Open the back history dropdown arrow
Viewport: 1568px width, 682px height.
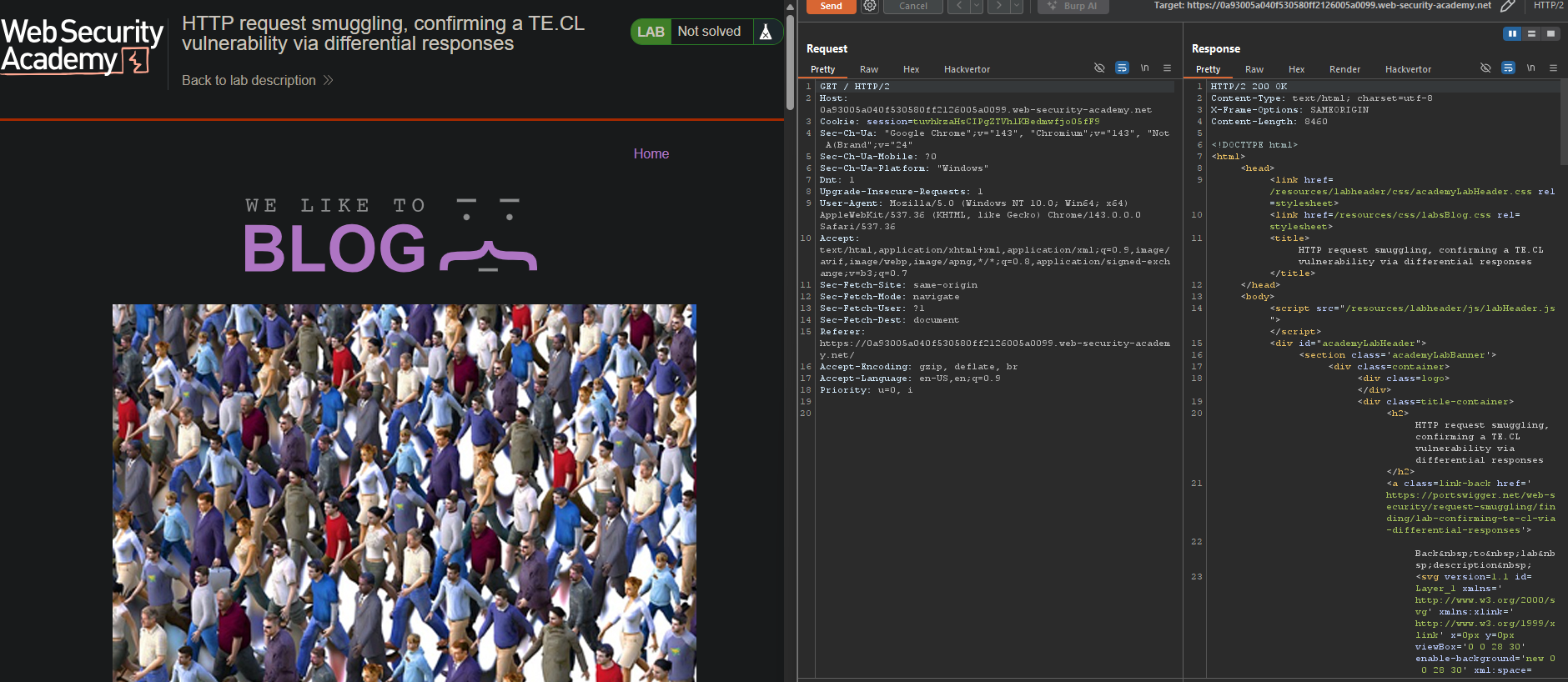(x=976, y=6)
